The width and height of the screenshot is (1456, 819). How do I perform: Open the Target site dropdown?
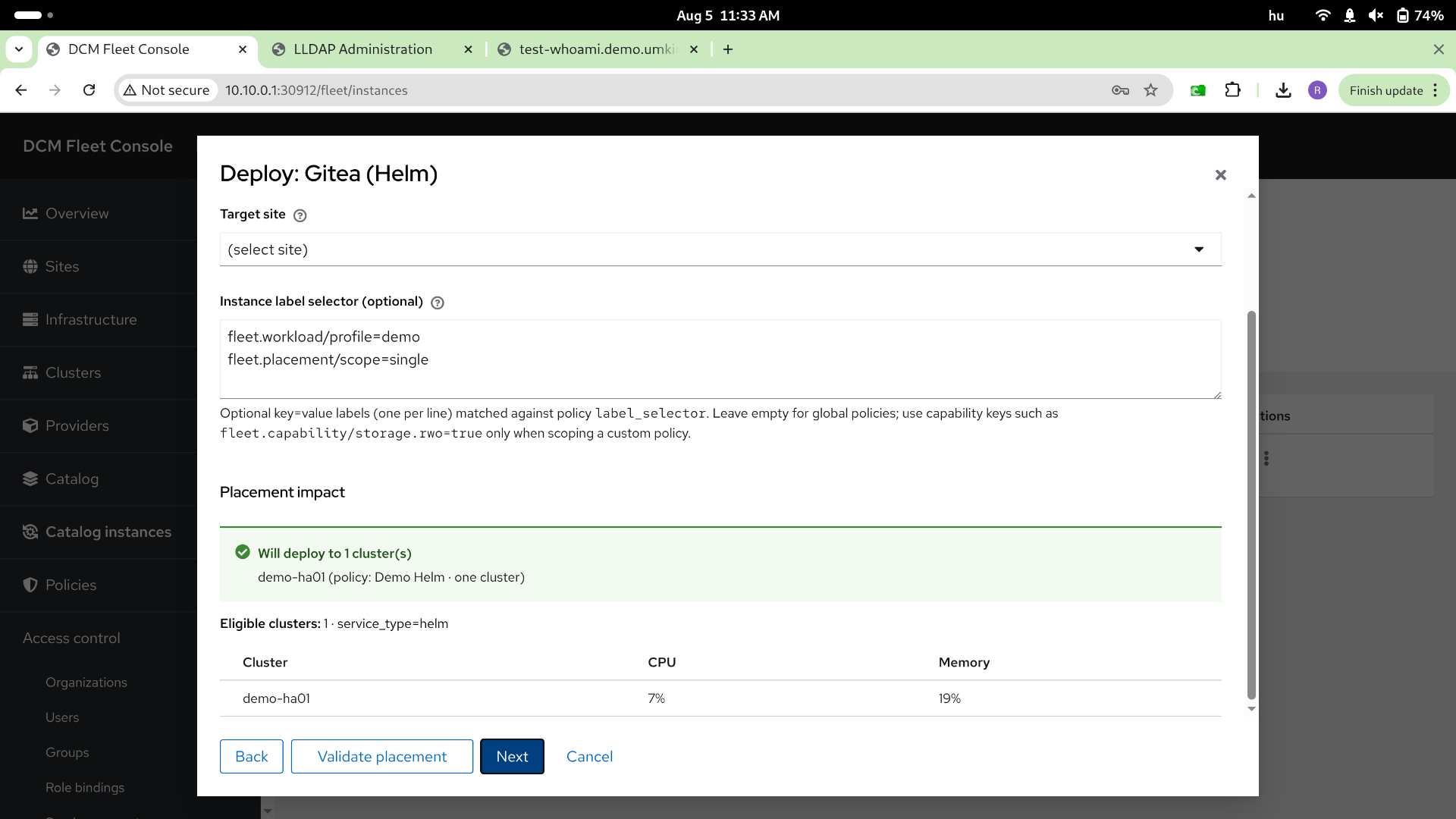pyautogui.click(x=720, y=249)
